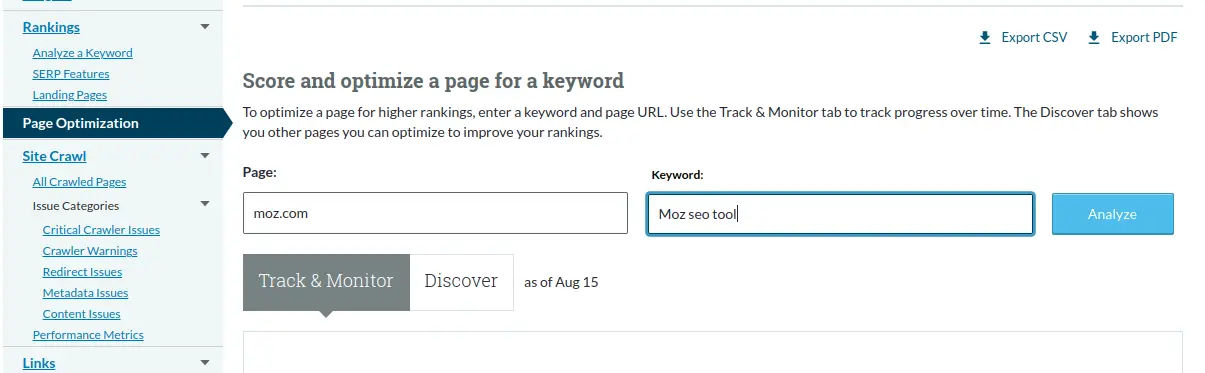
Task: Go to Landing Pages
Action: (69, 95)
